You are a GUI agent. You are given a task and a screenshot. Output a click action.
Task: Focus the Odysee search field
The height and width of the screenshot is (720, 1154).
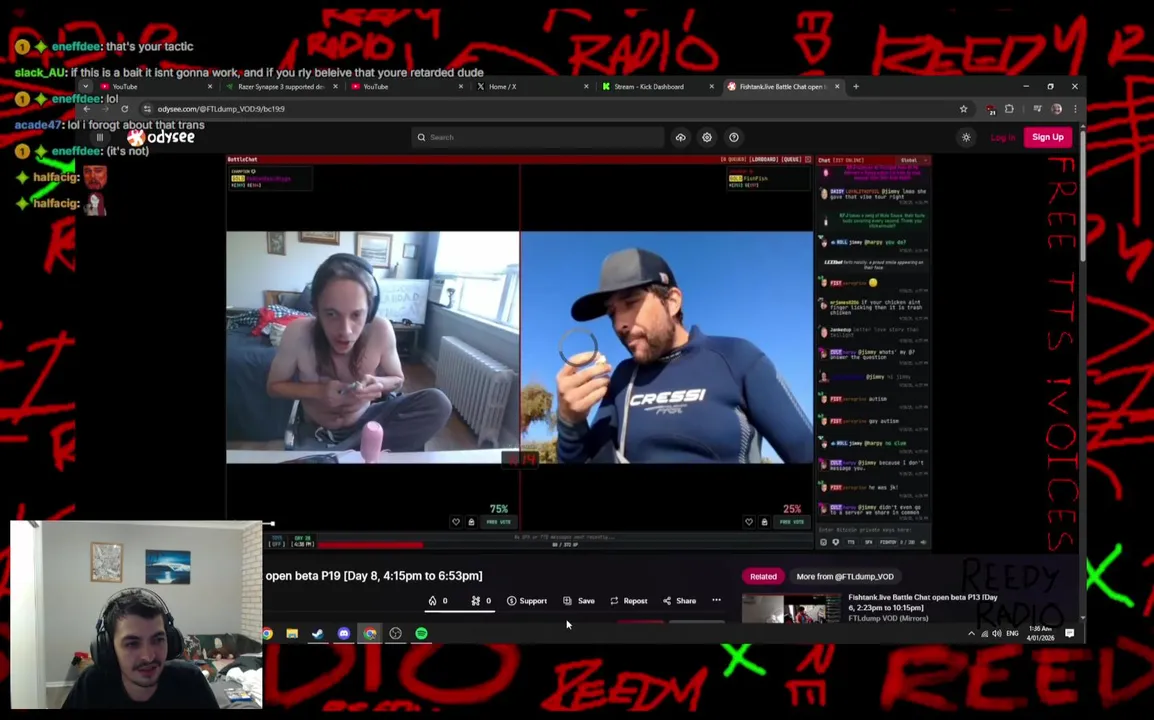click(x=537, y=138)
